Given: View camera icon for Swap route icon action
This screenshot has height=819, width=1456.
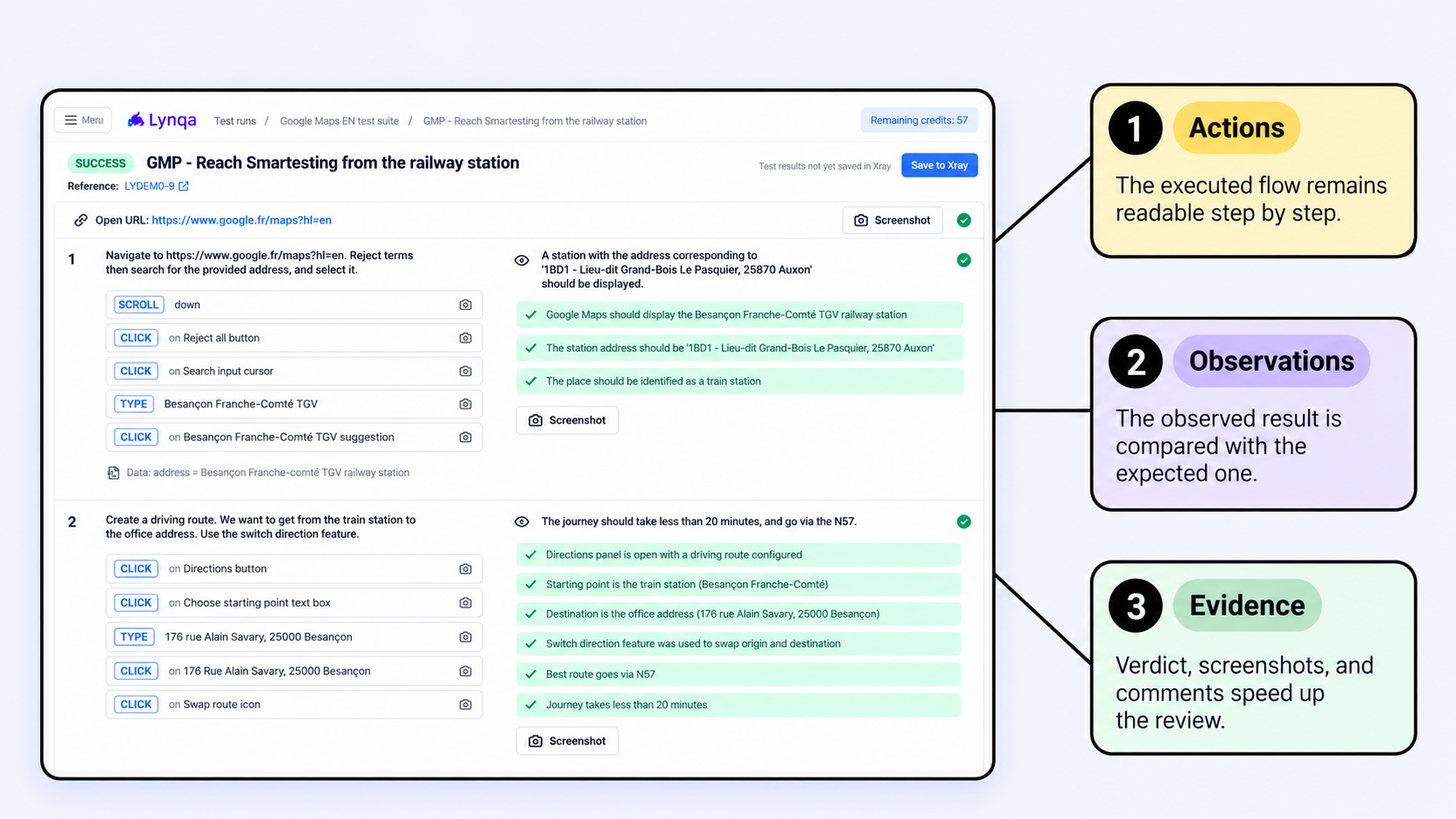Looking at the screenshot, I should (x=466, y=704).
